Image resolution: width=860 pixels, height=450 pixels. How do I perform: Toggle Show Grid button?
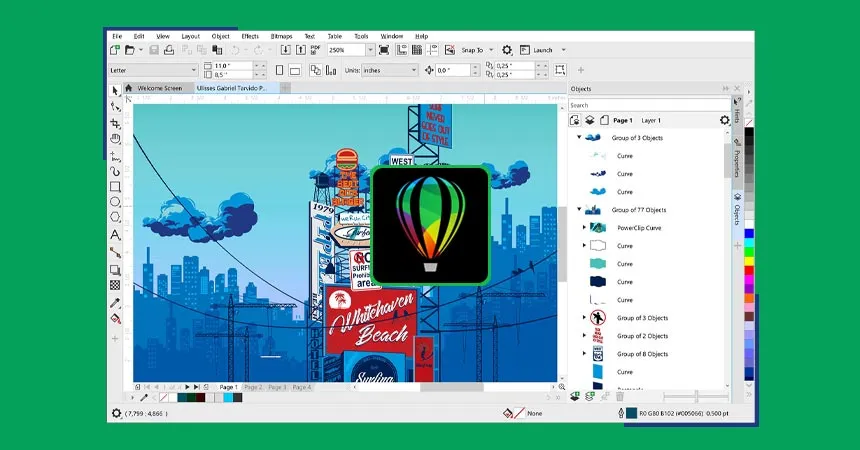(x=417, y=50)
